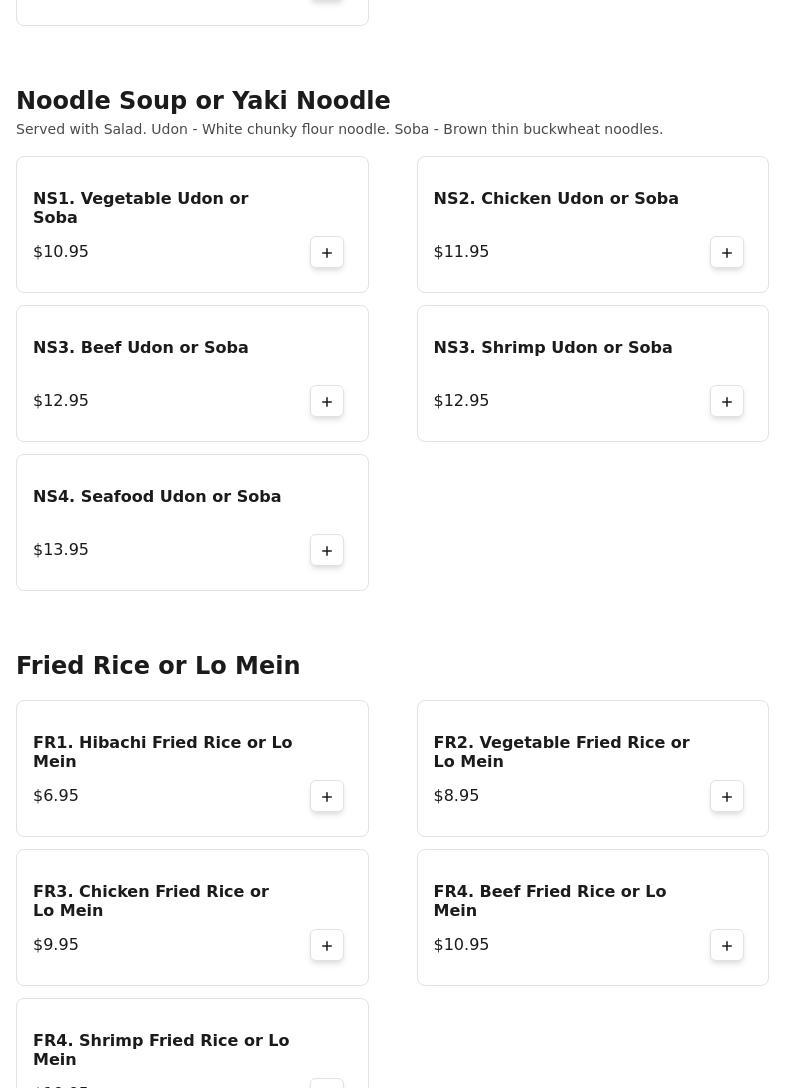This screenshot has height=1088, width=785.
Task: Add FR3 Chicken Fried Rice to cart
Action: [x=327, y=945]
